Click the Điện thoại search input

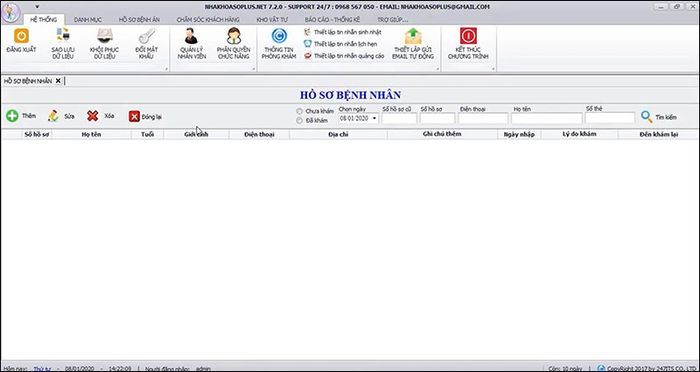coord(483,118)
